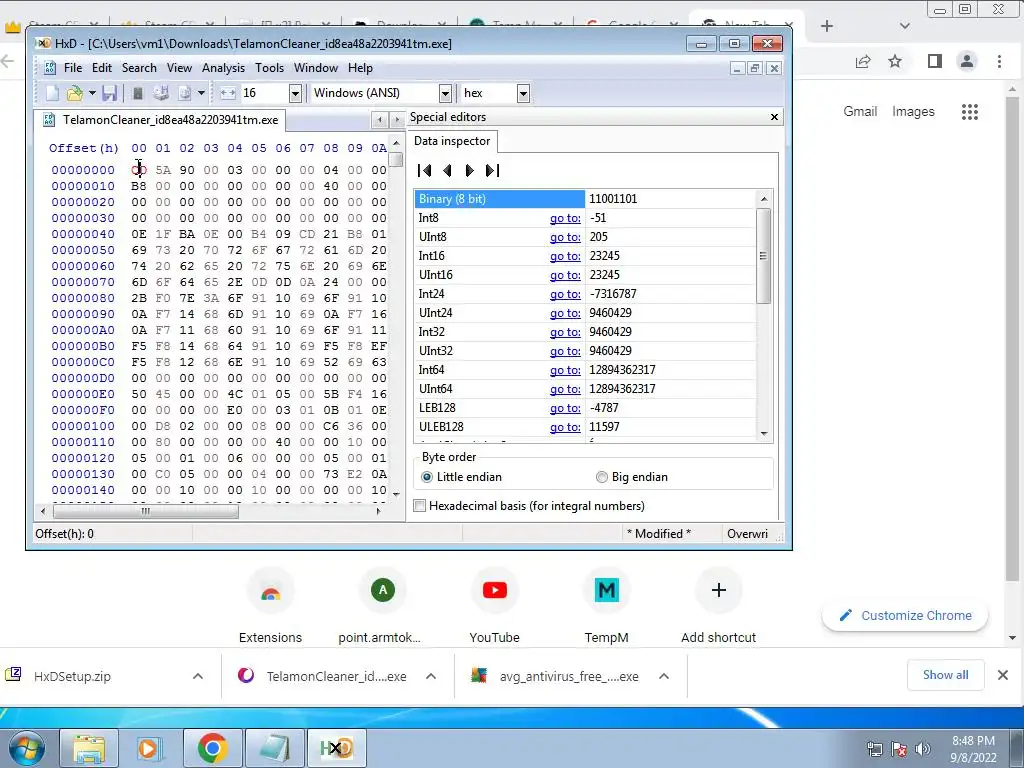The image size is (1024, 768).
Task: Expand TelamonCleaner download options
Action: pos(431,677)
